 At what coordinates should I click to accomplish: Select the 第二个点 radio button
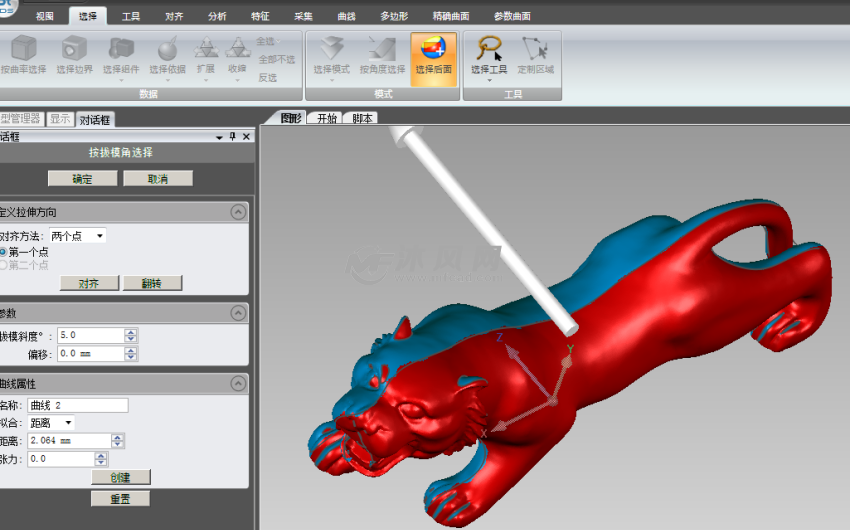[4, 265]
